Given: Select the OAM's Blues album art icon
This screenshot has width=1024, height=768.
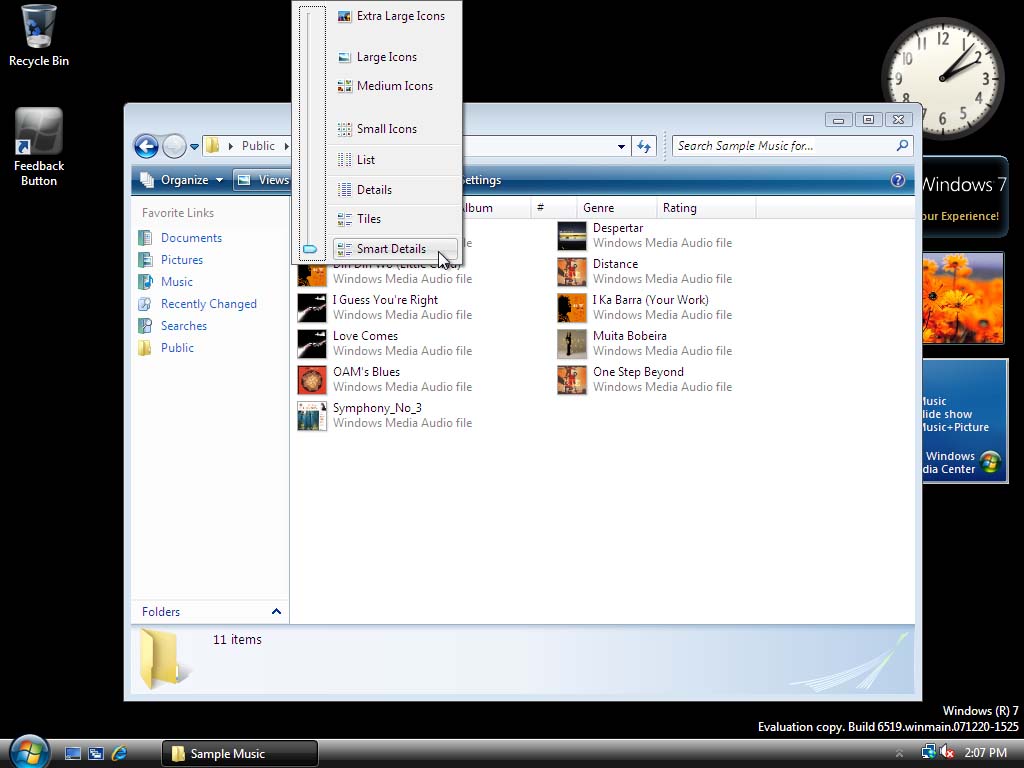Looking at the screenshot, I should click(x=312, y=379).
